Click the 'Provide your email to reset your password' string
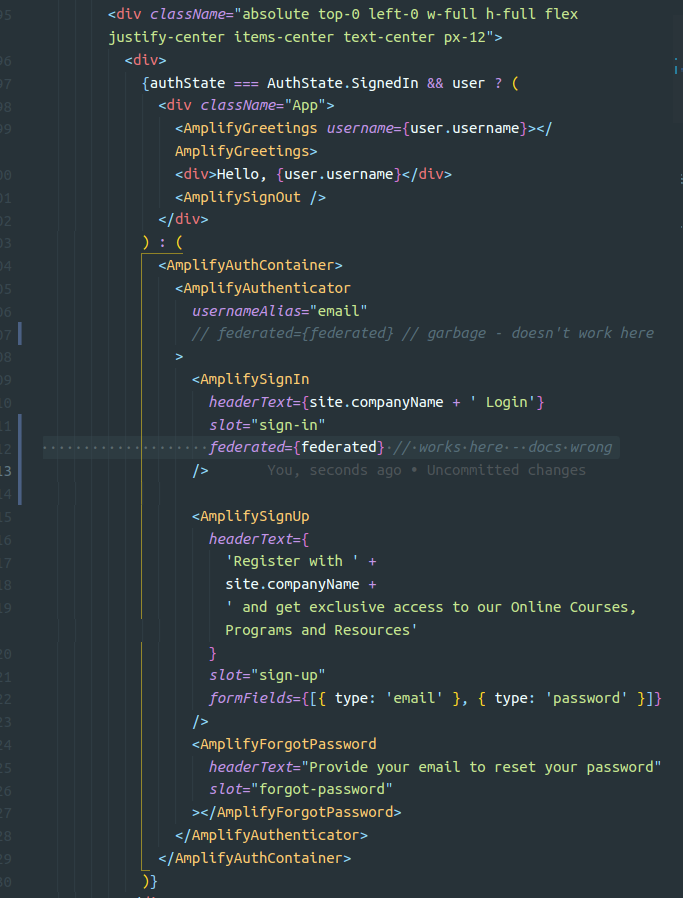683x898 pixels. click(481, 767)
